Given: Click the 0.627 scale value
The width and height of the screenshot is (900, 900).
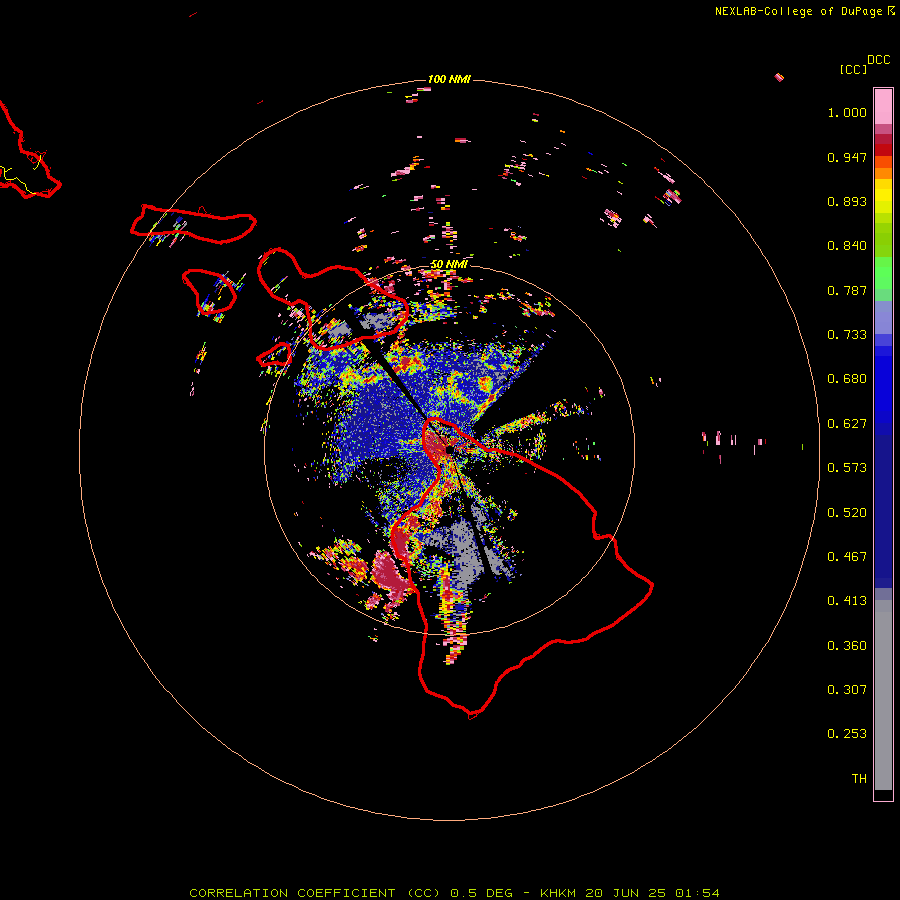Looking at the screenshot, I should [x=847, y=424].
